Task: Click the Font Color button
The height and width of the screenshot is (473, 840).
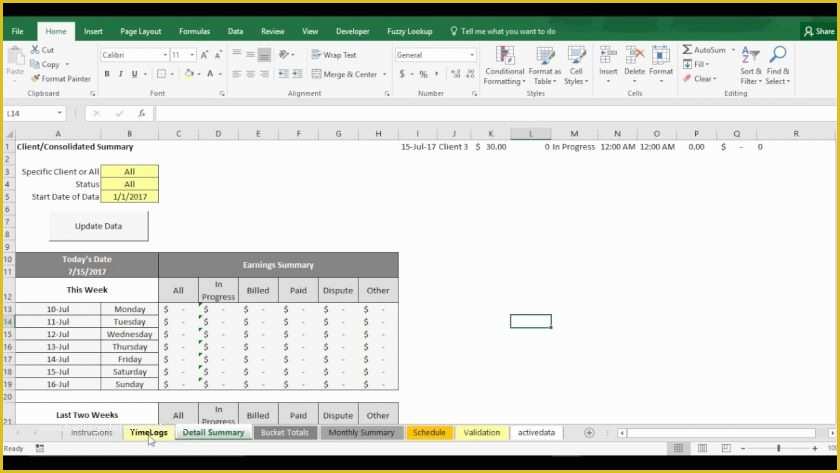Action: (211, 74)
